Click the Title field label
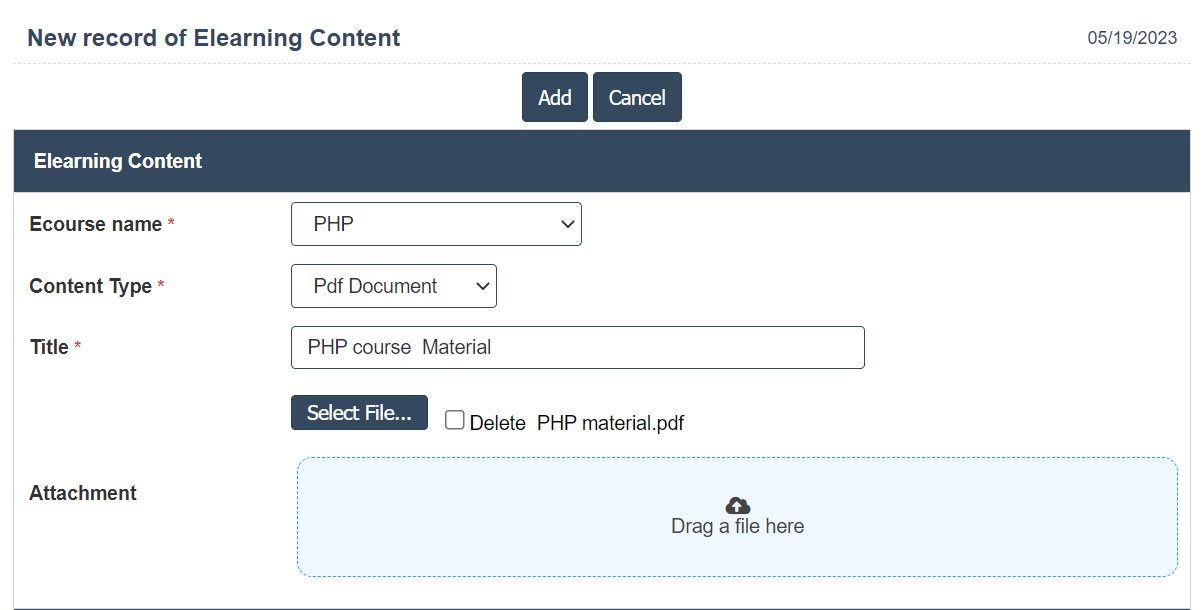The height and width of the screenshot is (610, 1204). pyautogui.click(x=49, y=347)
